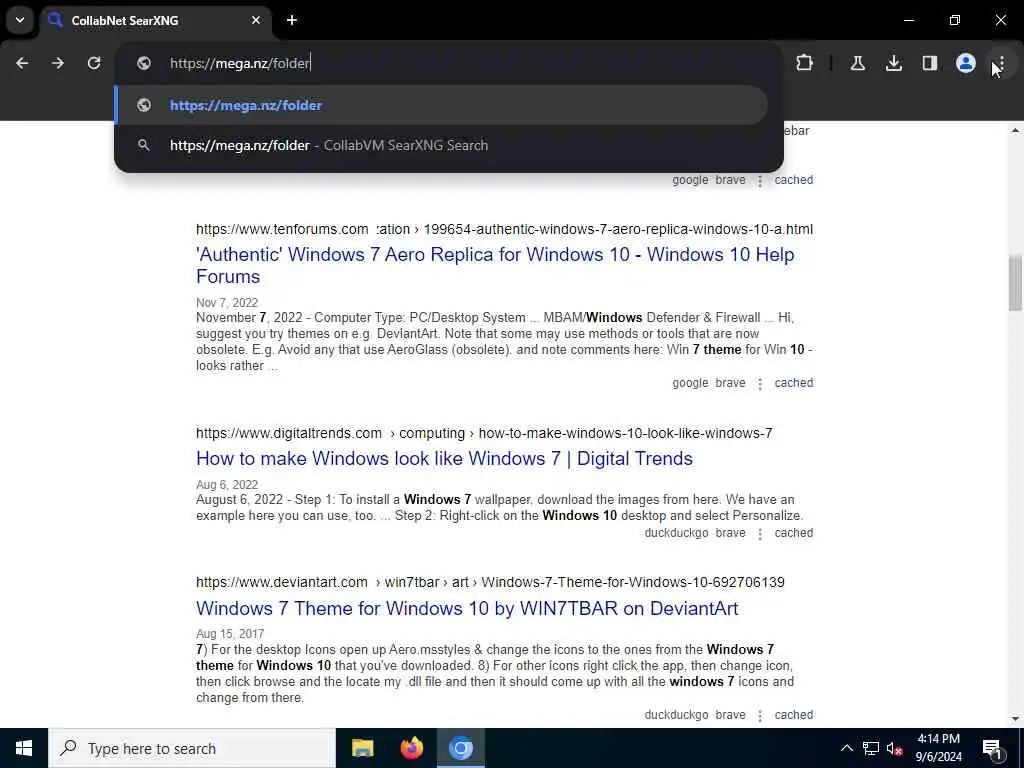Open cached link for tenforums result
The image size is (1024, 768).
793,383
